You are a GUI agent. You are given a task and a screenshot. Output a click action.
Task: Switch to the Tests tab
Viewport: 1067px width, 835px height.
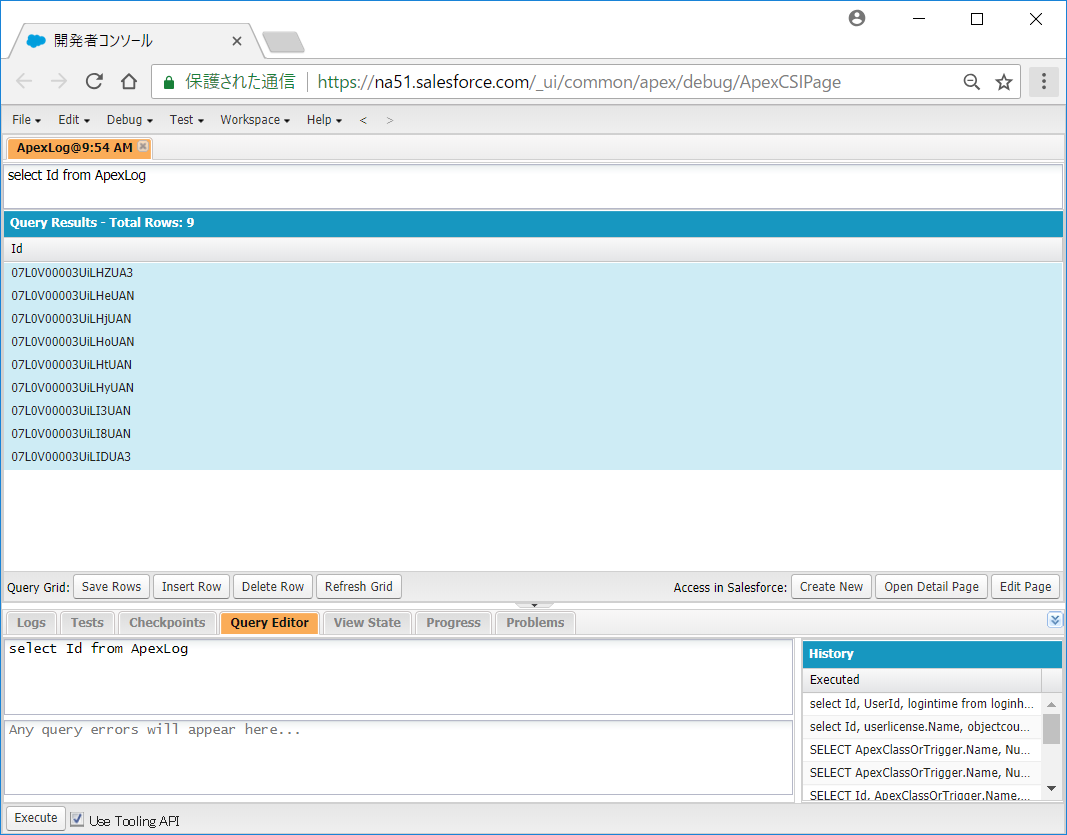click(87, 623)
